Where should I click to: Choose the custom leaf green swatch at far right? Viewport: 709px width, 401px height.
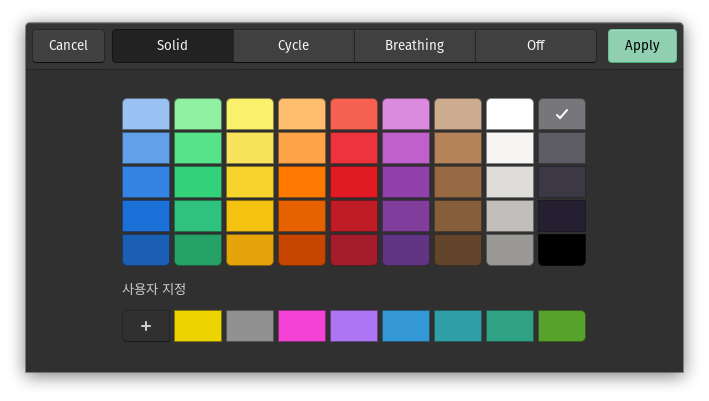point(562,326)
